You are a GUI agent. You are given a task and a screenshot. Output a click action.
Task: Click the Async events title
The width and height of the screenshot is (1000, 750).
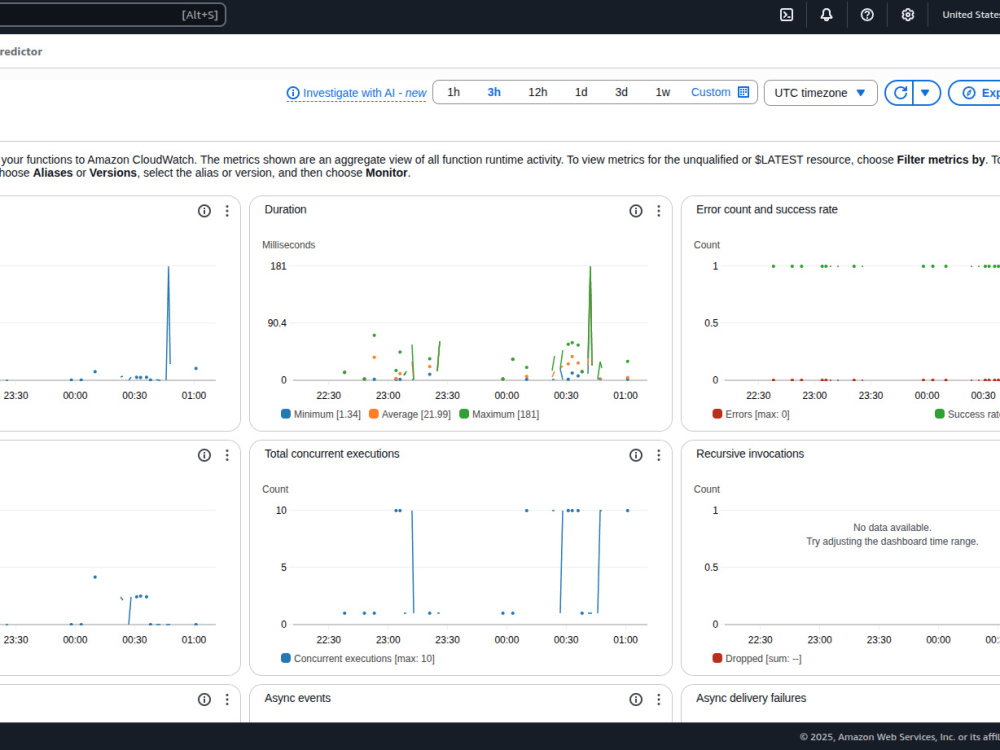pos(298,698)
